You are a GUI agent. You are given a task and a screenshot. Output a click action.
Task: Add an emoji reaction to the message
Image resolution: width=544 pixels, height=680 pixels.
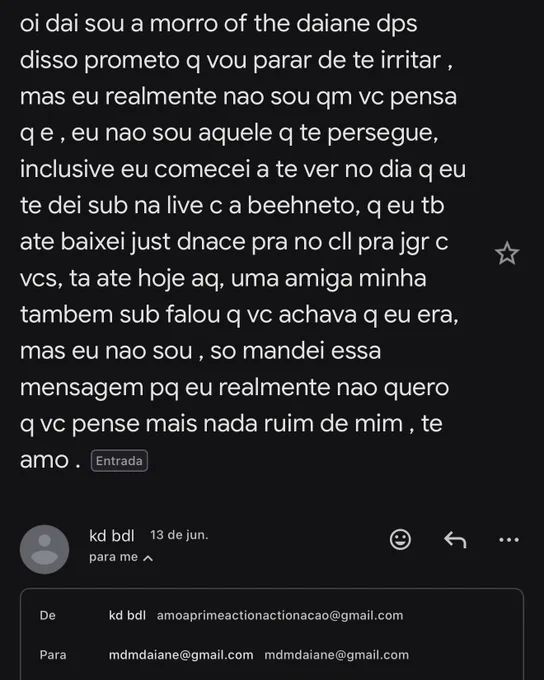click(400, 539)
